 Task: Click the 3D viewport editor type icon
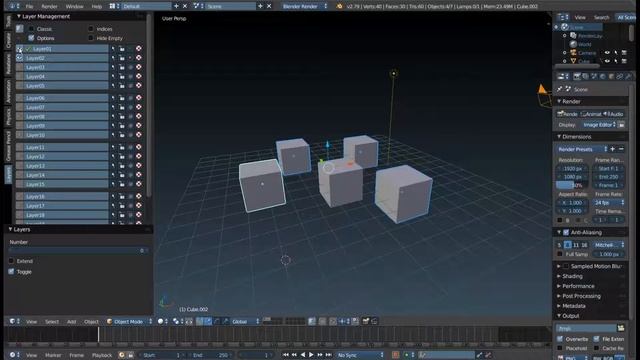pyautogui.click(x=12, y=322)
